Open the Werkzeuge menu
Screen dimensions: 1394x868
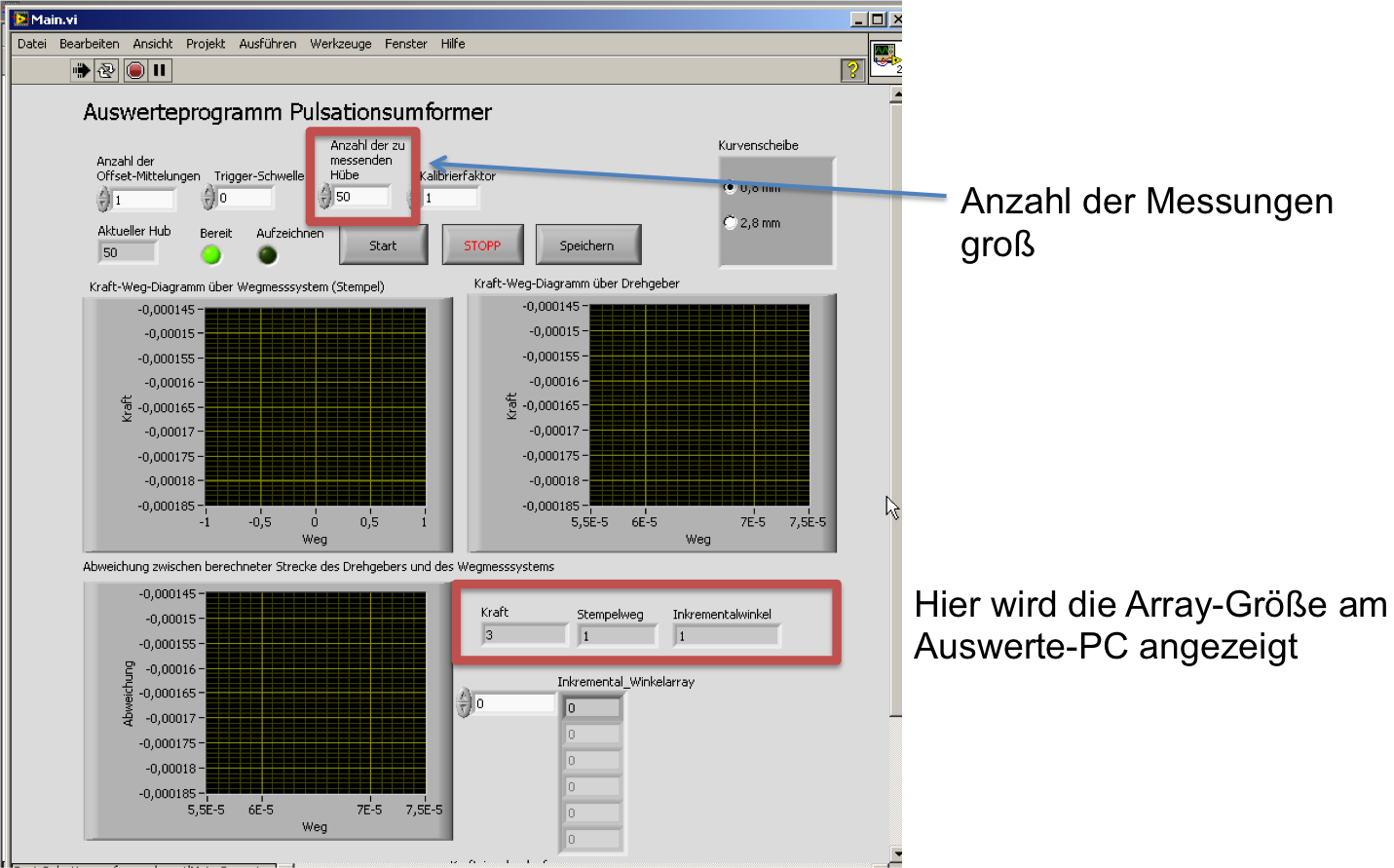pos(341,44)
